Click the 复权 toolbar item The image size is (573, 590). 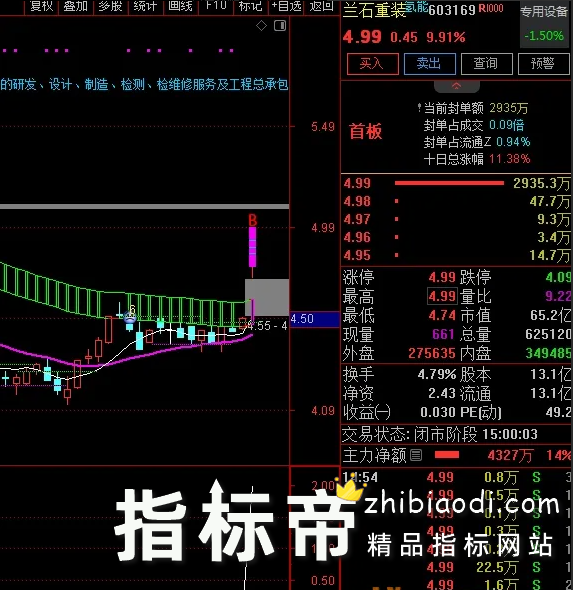[41, 6]
